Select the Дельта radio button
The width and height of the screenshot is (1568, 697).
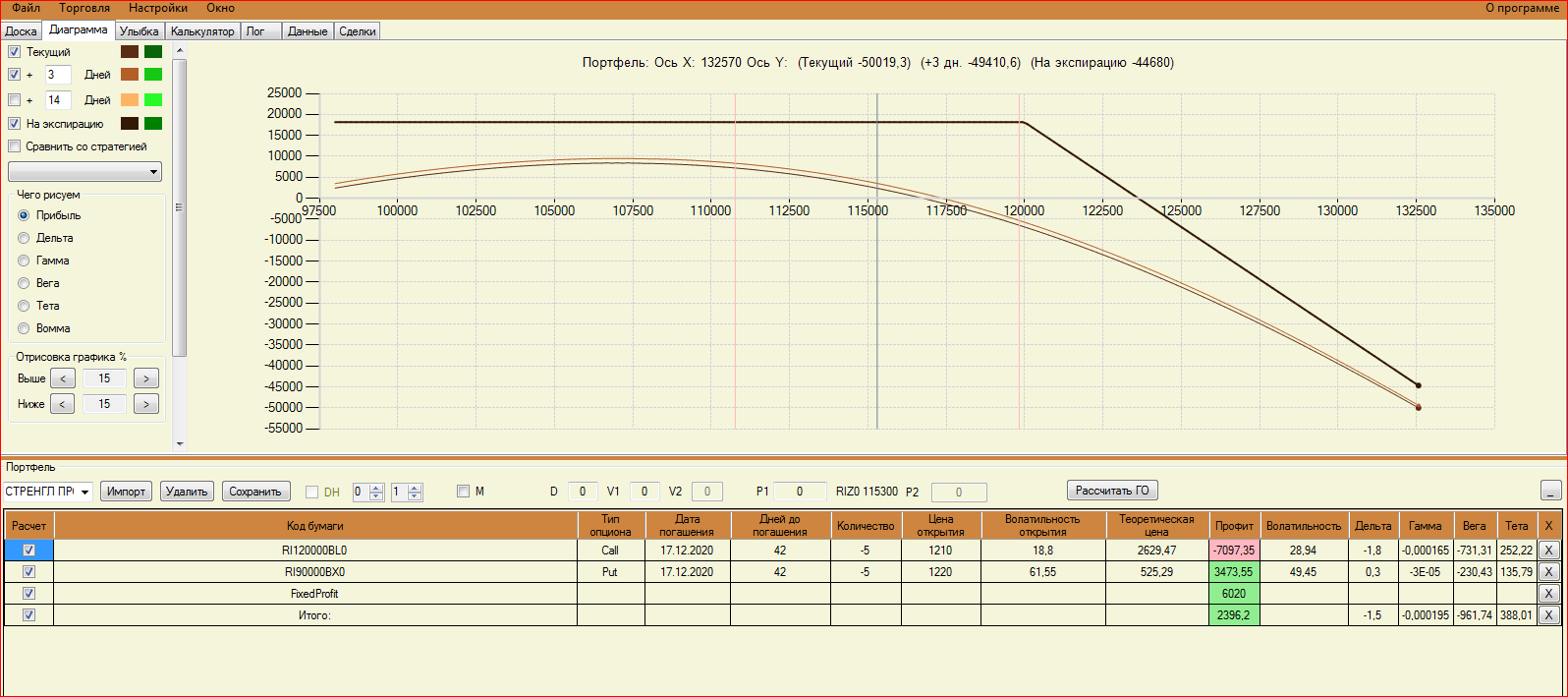24,238
